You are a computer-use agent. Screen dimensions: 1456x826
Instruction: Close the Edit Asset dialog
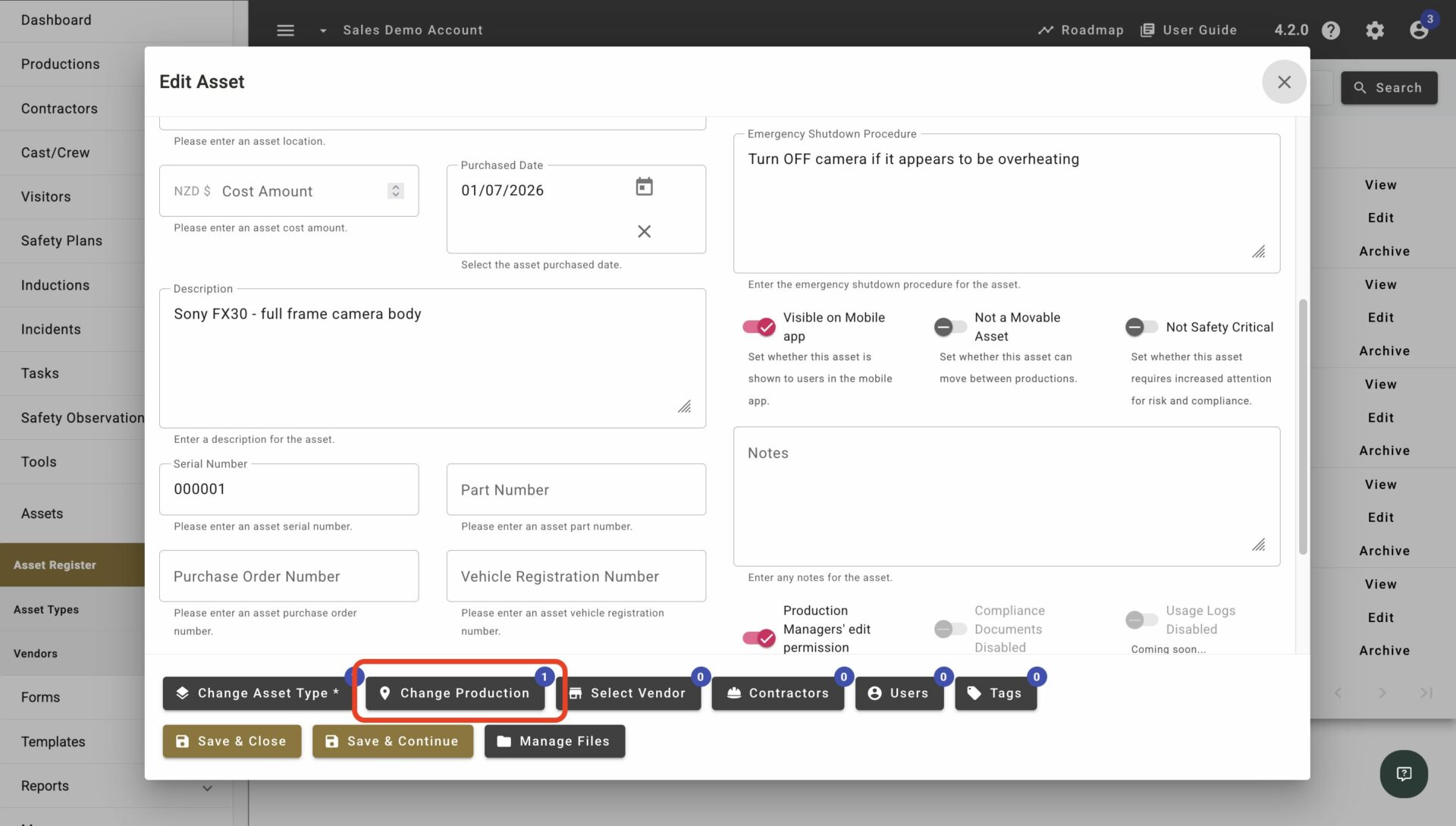point(1284,82)
